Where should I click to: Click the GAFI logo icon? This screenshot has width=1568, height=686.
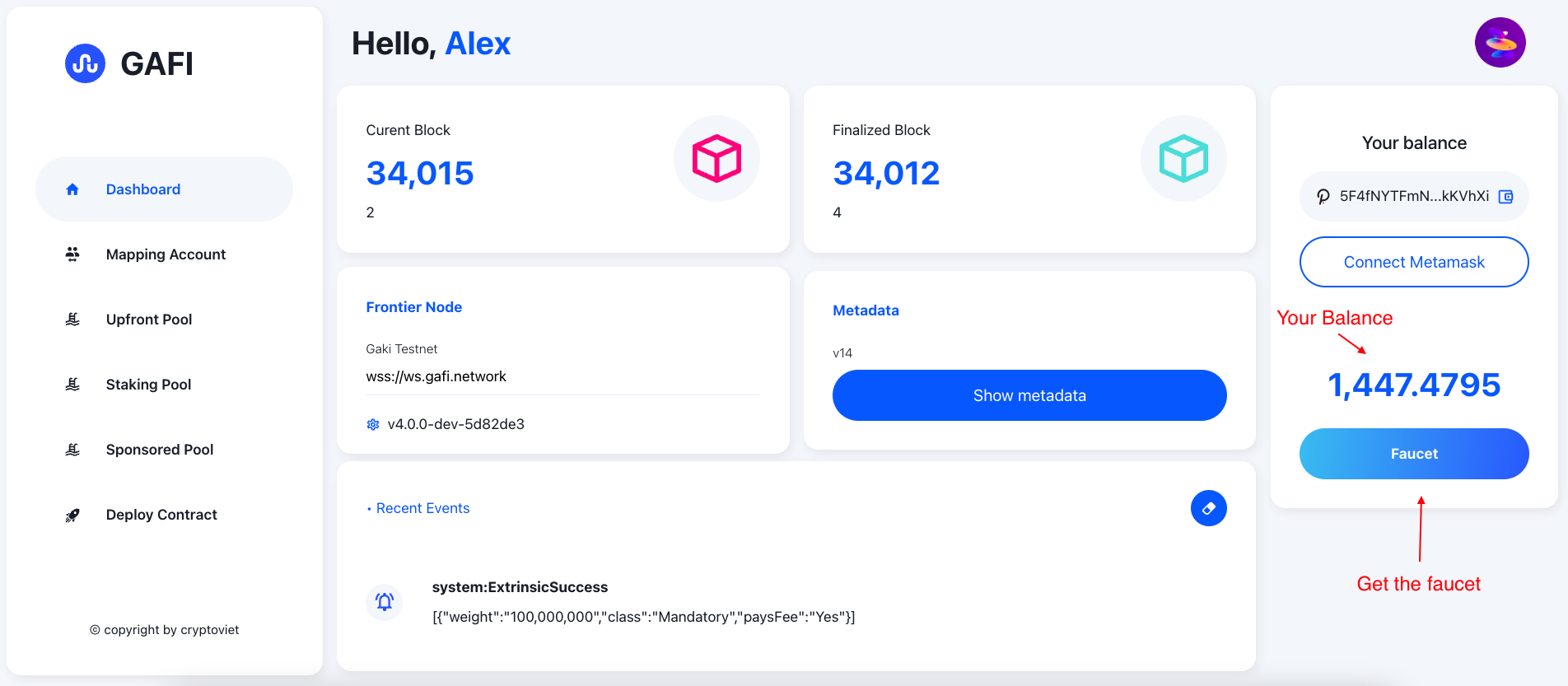[85, 63]
